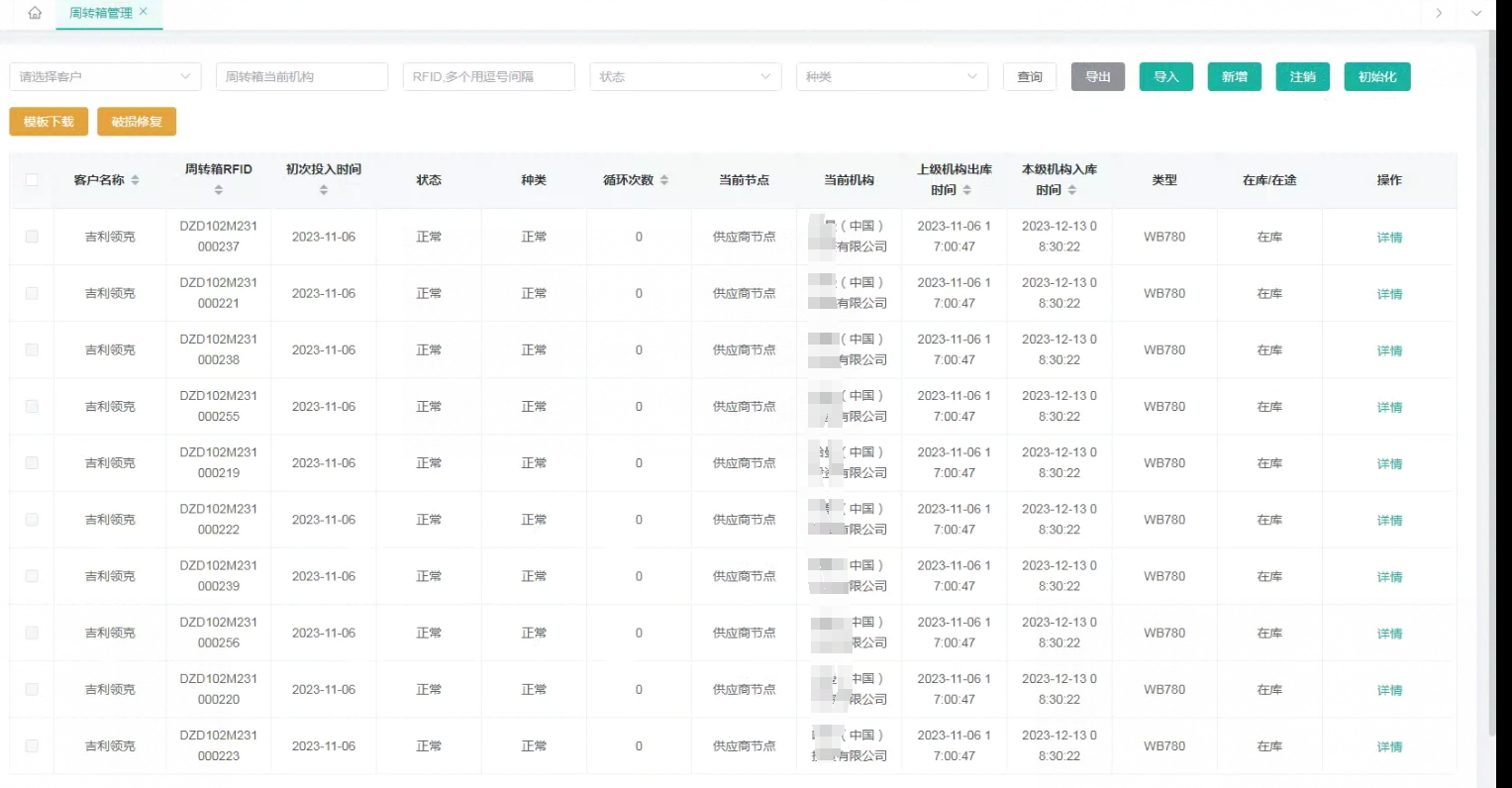Click RFID cell DZD102M231 000237
Screen dimensions: 1512x788
(219, 237)
